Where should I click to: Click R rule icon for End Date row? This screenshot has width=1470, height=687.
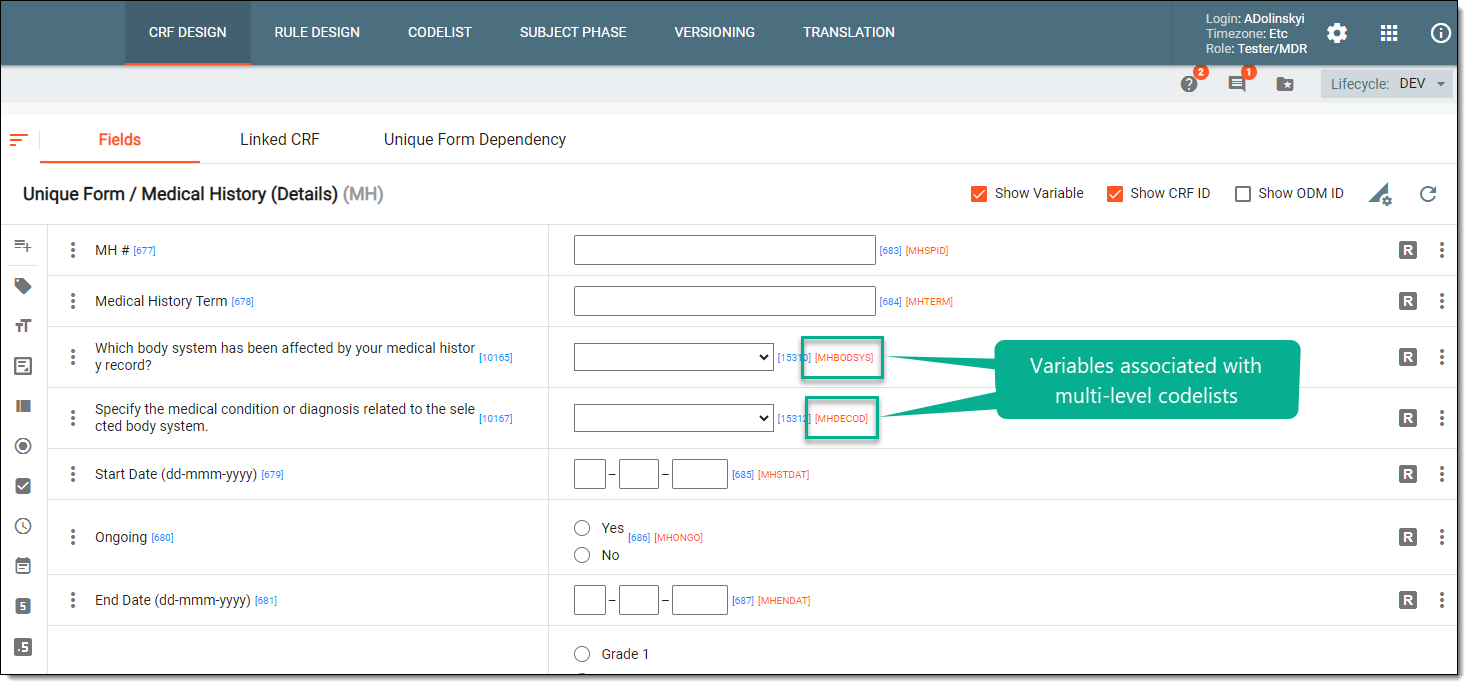pyautogui.click(x=1408, y=600)
